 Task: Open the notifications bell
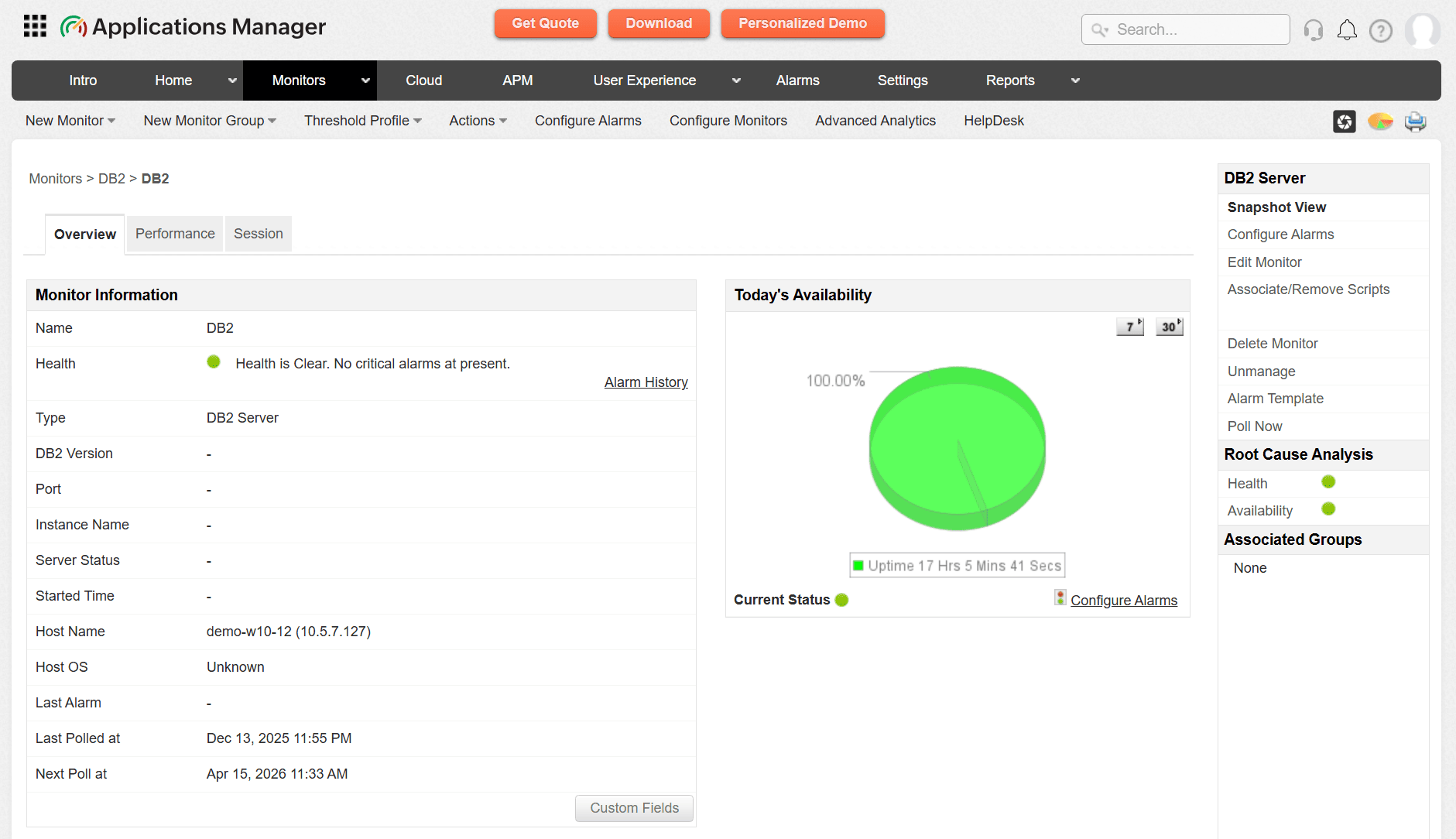[1347, 29]
